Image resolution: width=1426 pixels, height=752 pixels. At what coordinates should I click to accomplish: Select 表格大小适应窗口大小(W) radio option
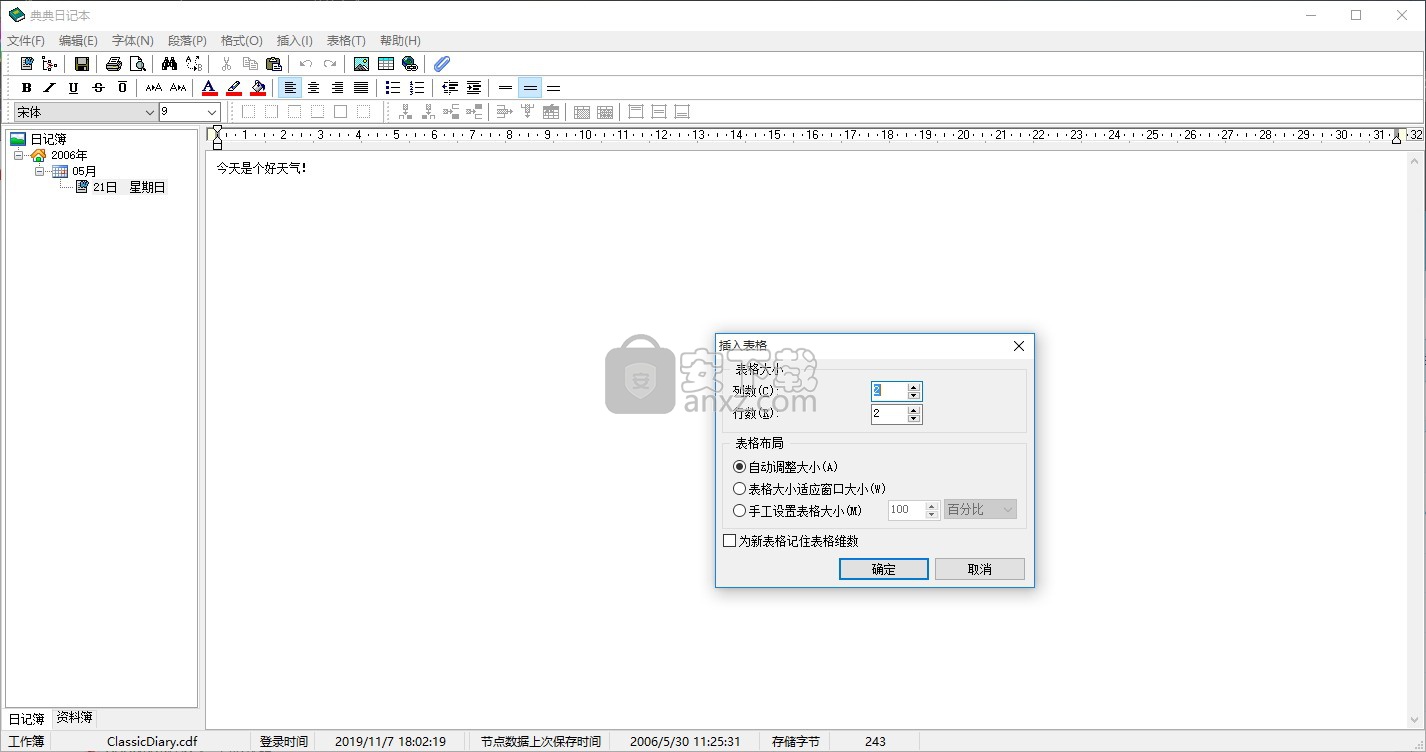[810, 489]
